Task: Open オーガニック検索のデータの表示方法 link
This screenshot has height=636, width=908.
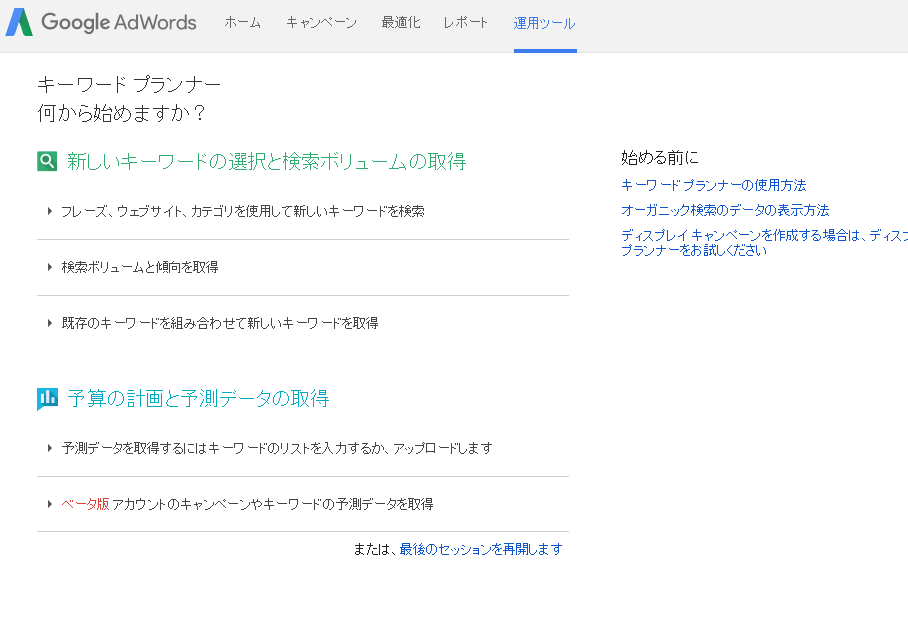Action: click(x=725, y=210)
